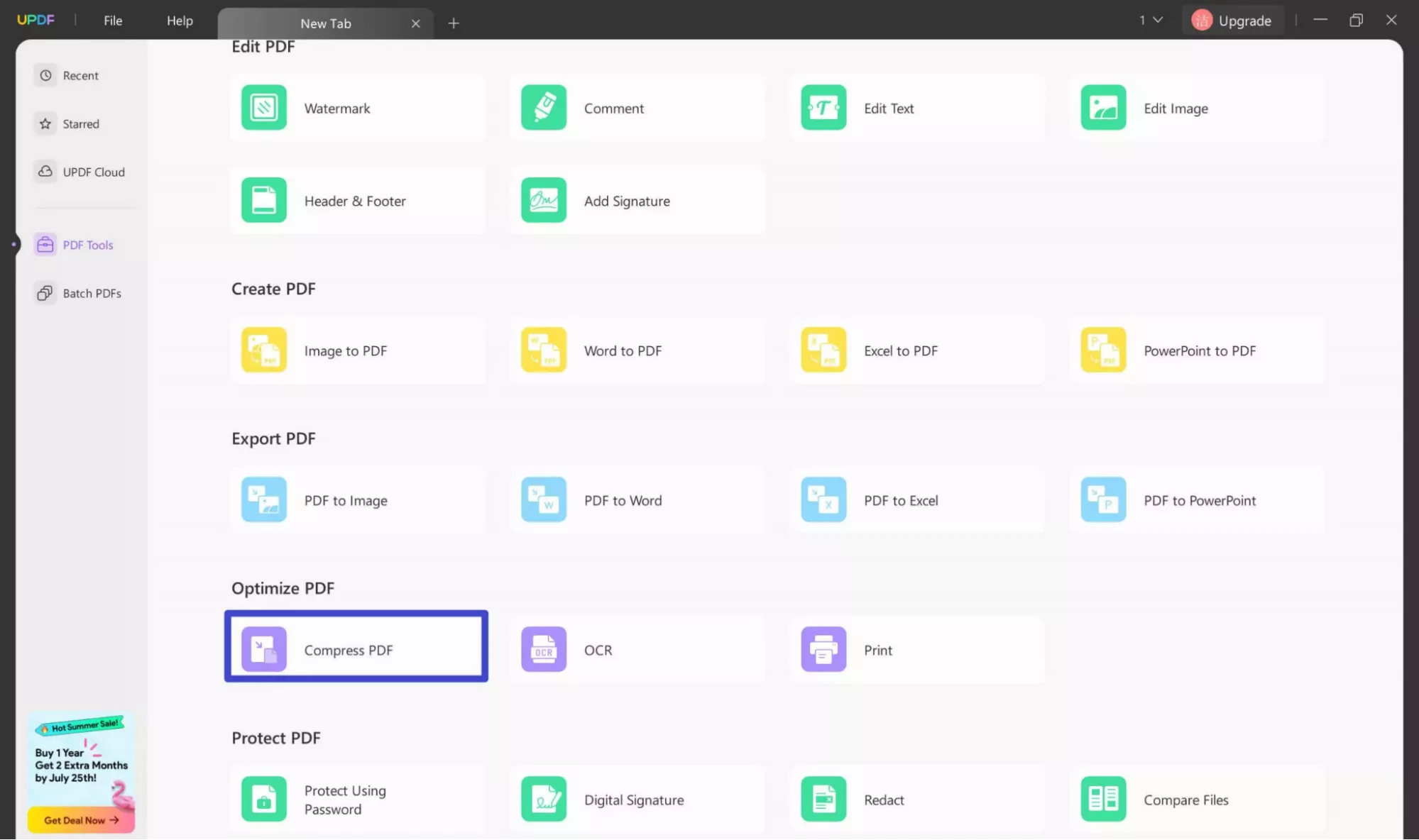1419x840 pixels.
Task: Open the Compare Files icon
Action: pyautogui.click(x=1103, y=799)
